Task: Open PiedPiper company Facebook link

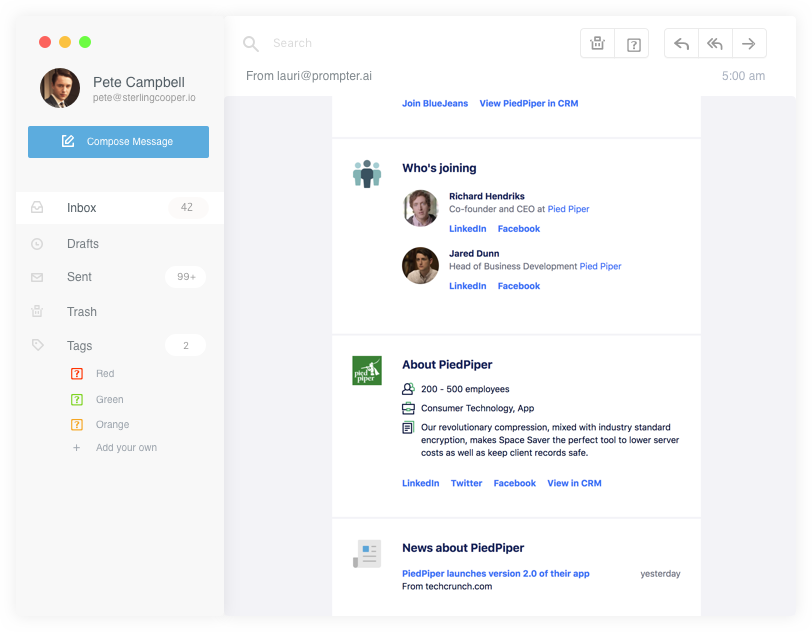Action: coord(515,483)
